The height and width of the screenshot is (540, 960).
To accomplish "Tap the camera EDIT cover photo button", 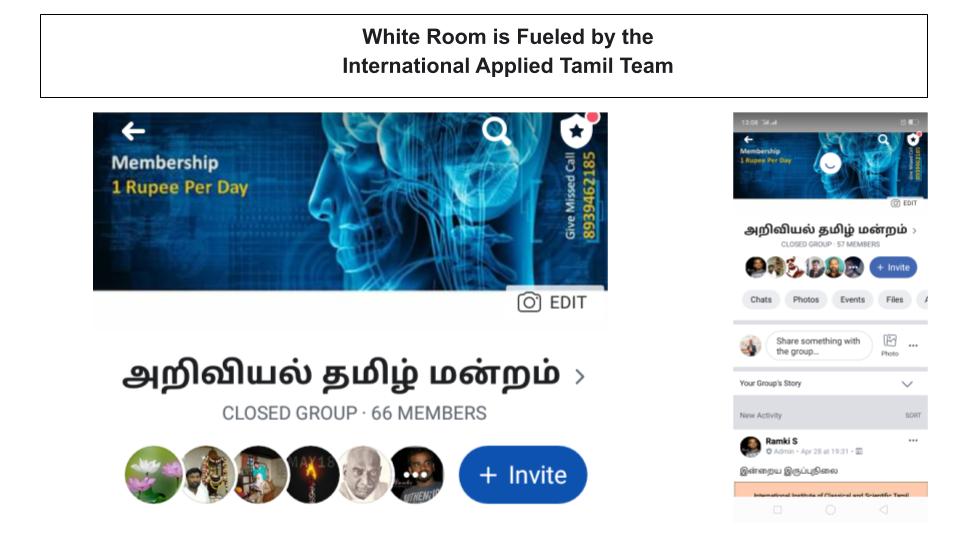I will pos(552,302).
